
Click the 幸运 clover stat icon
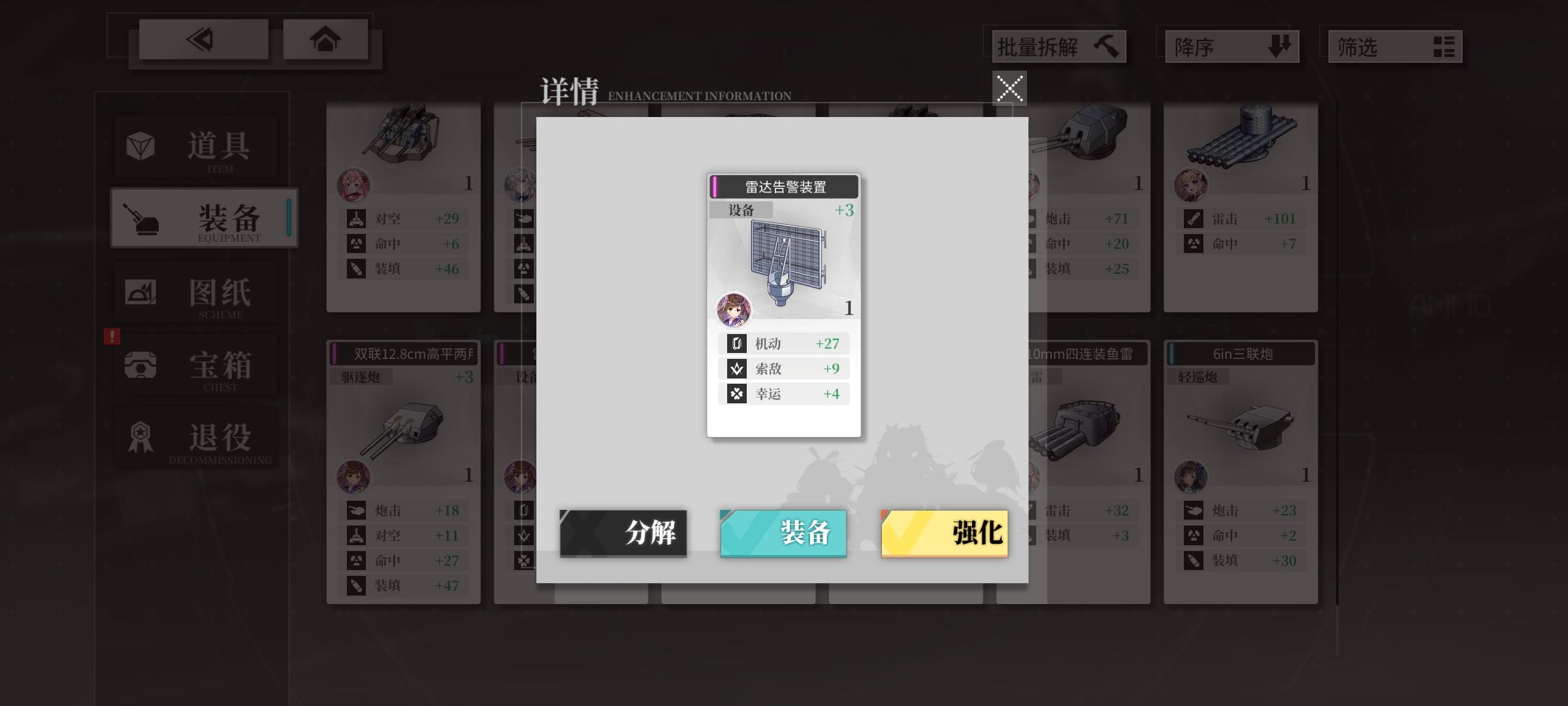(x=736, y=394)
